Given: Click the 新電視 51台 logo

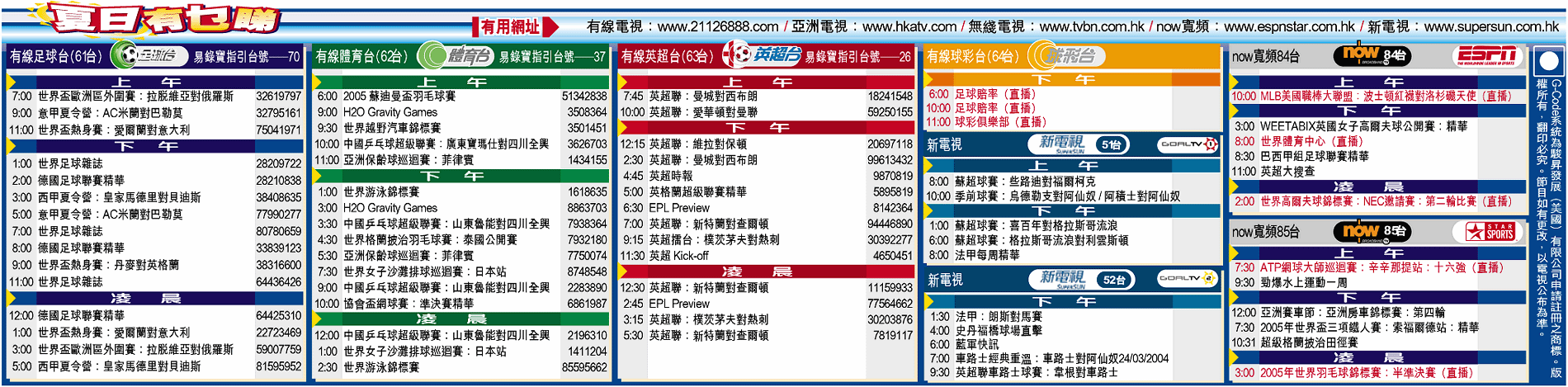Looking at the screenshot, I should point(1084,144).
